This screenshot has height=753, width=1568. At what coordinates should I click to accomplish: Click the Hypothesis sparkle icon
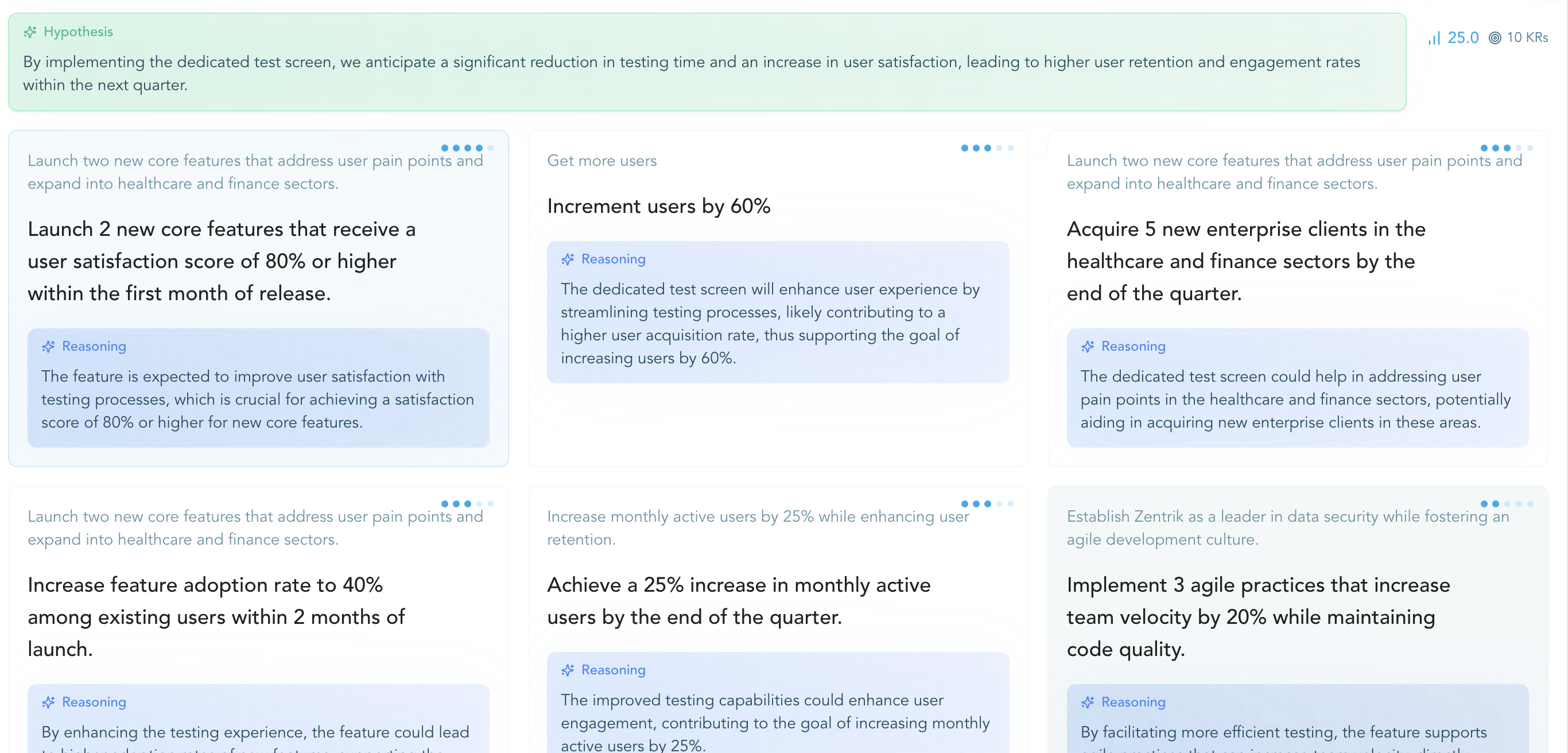pos(30,32)
